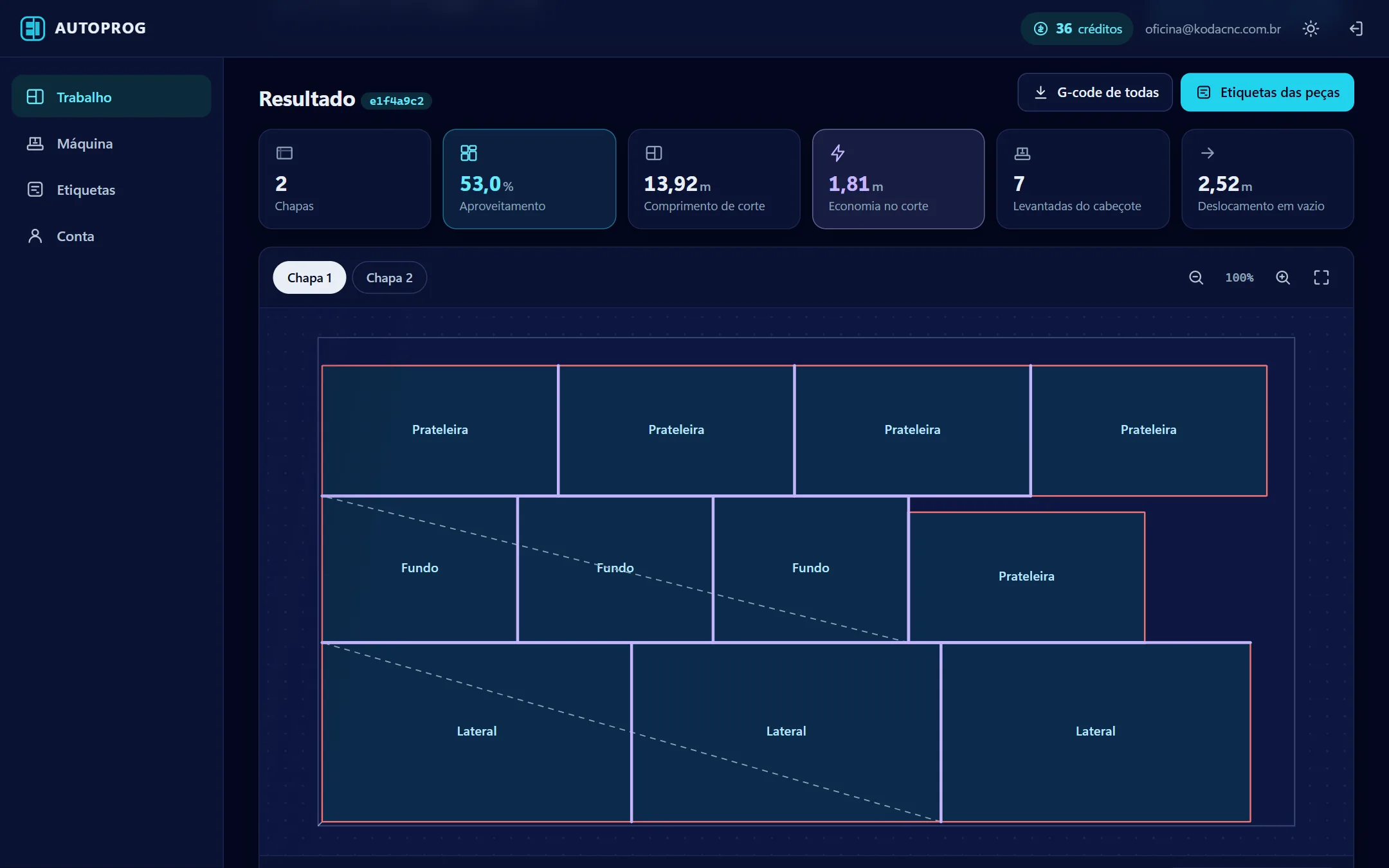The height and width of the screenshot is (868, 1389).
Task: Select the leftmost Fundo piece
Action: tap(419, 568)
